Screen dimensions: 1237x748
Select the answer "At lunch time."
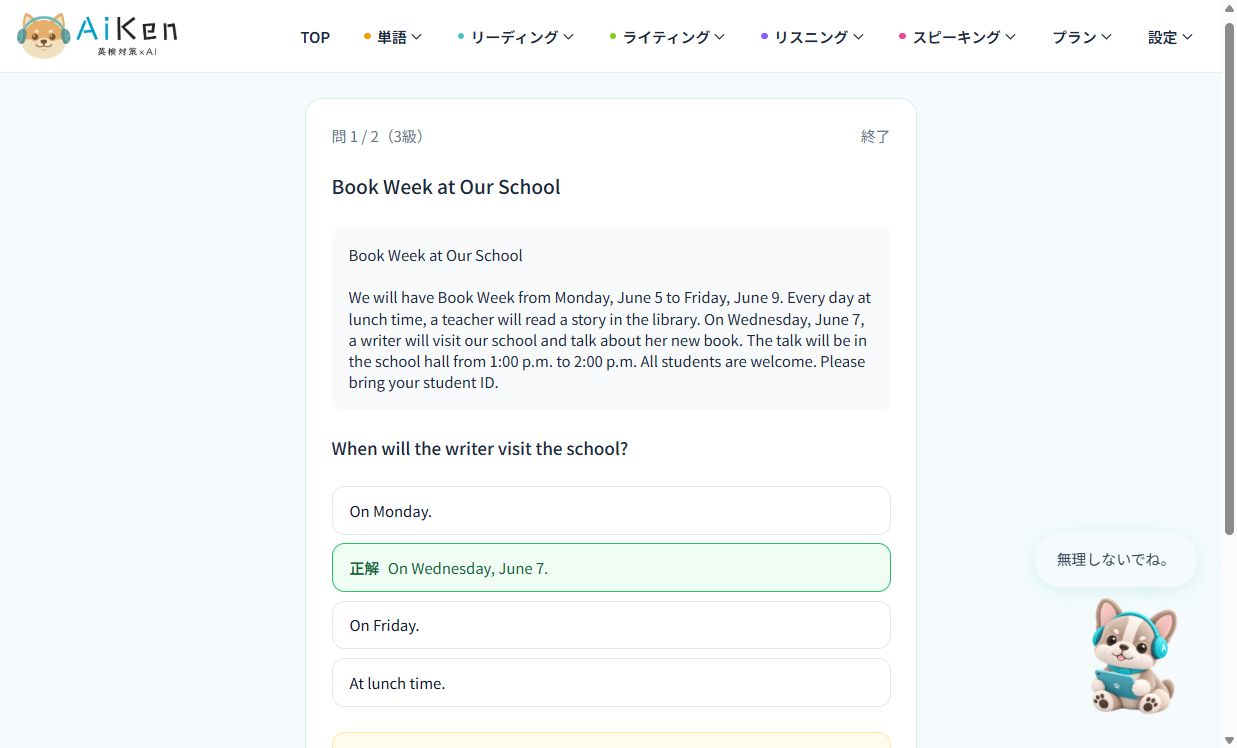point(611,683)
